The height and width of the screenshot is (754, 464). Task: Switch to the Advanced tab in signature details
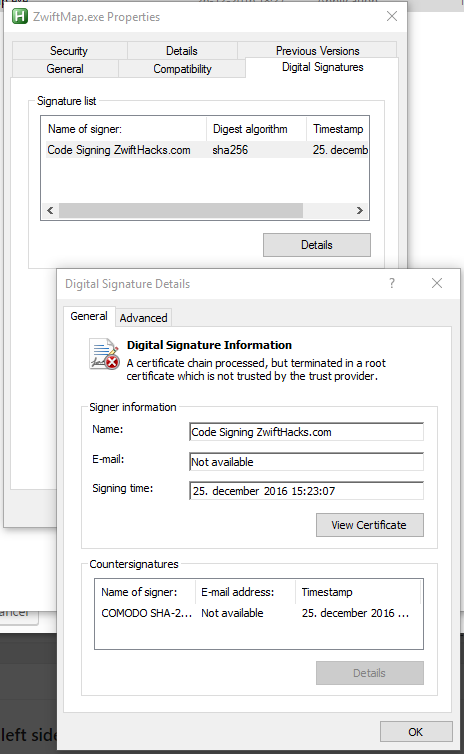point(143,318)
